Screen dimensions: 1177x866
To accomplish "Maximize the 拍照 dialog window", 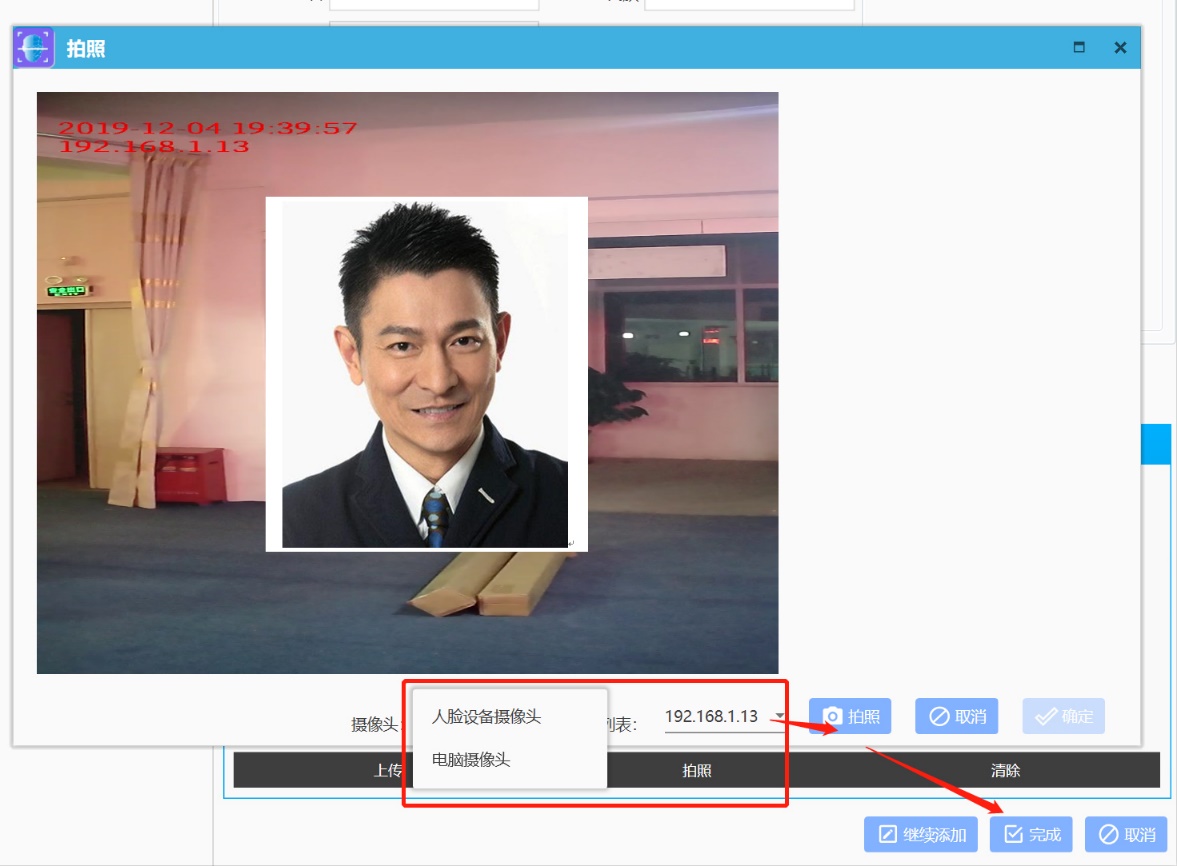I will [1079, 47].
